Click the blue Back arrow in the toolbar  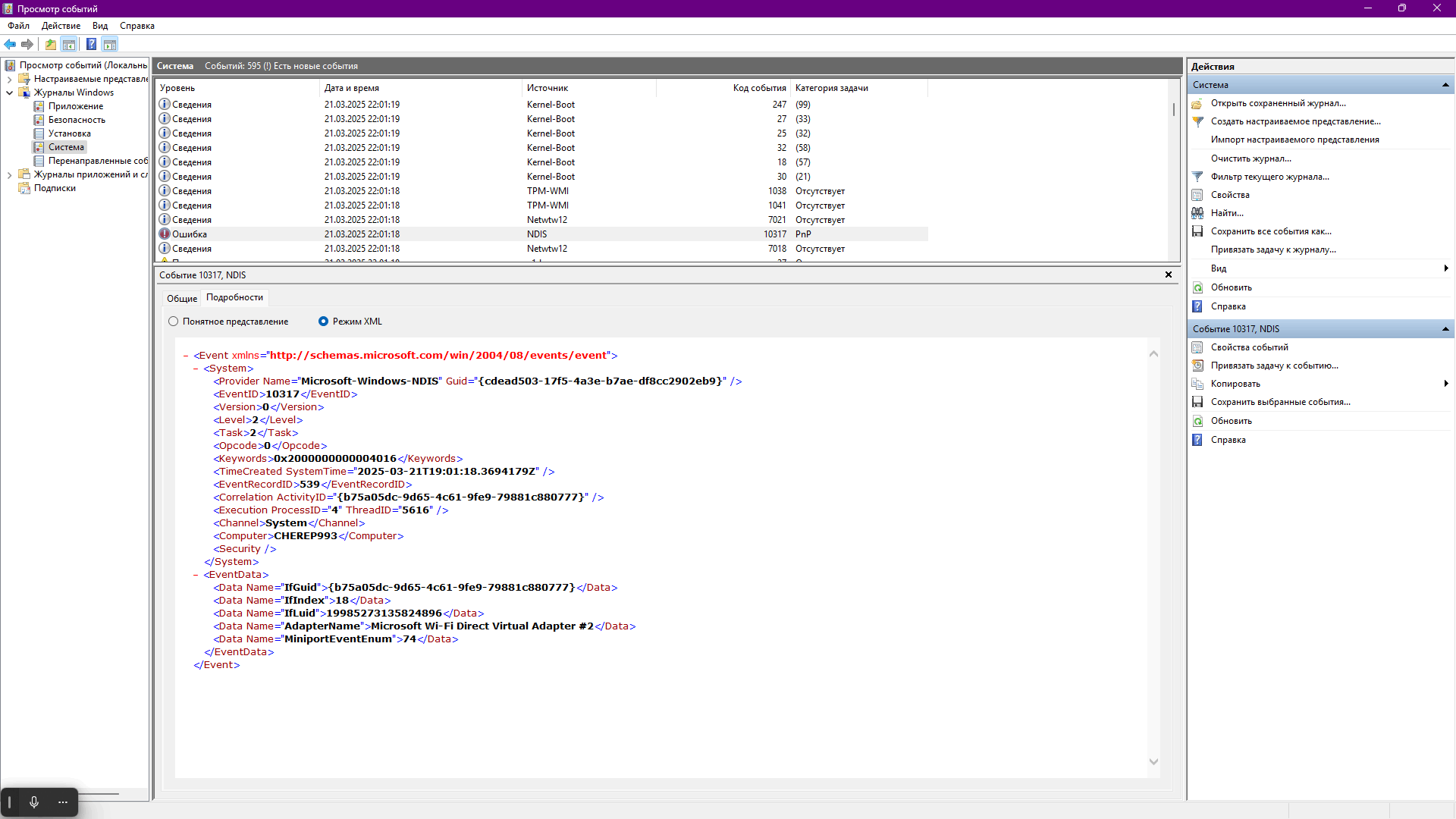click(10, 44)
